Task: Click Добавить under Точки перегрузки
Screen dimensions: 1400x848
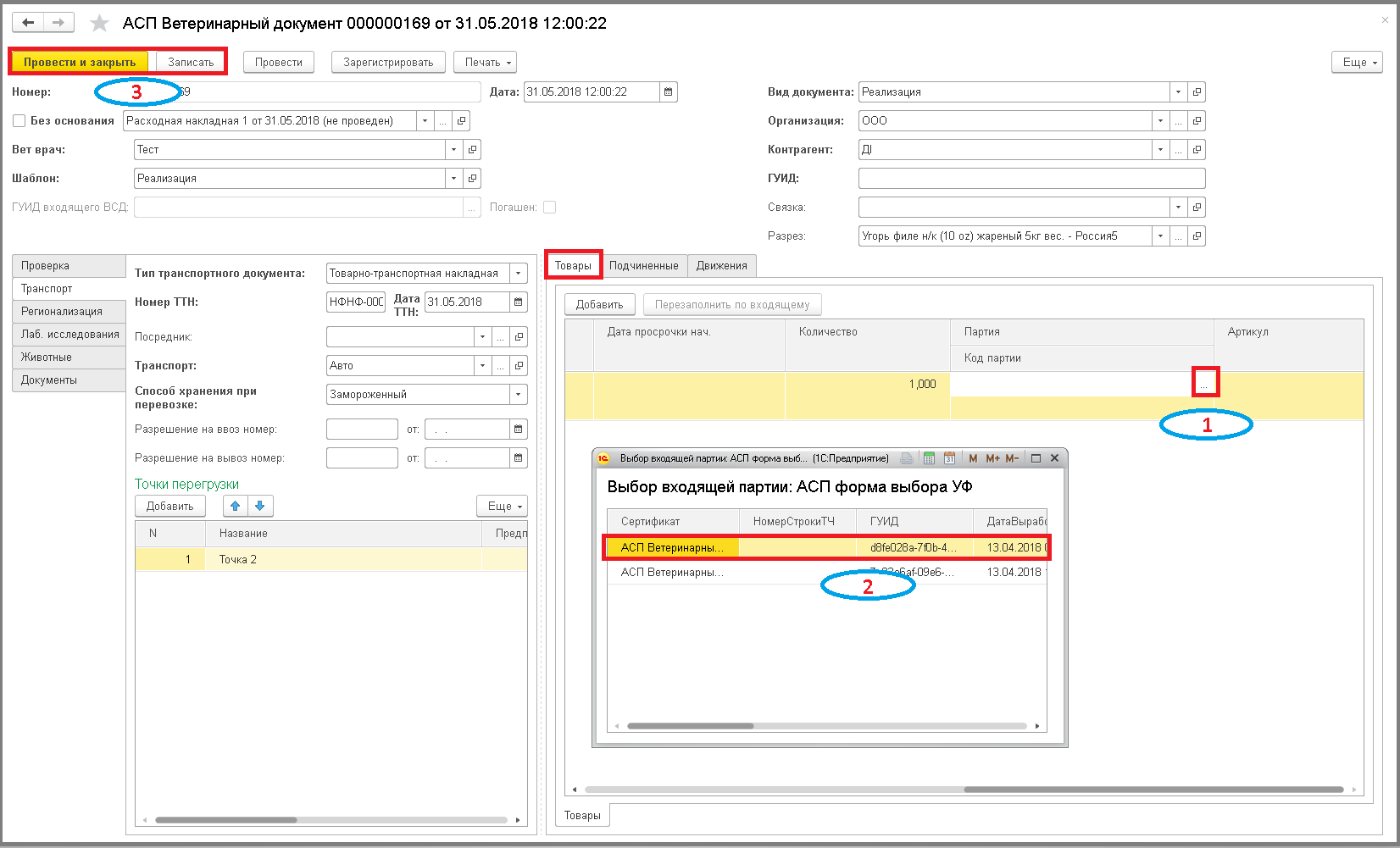Action: point(169,506)
